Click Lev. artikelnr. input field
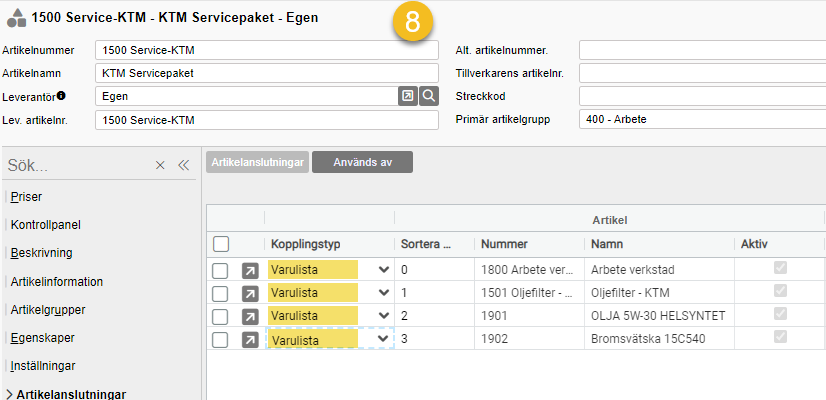 (x=267, y=120)
